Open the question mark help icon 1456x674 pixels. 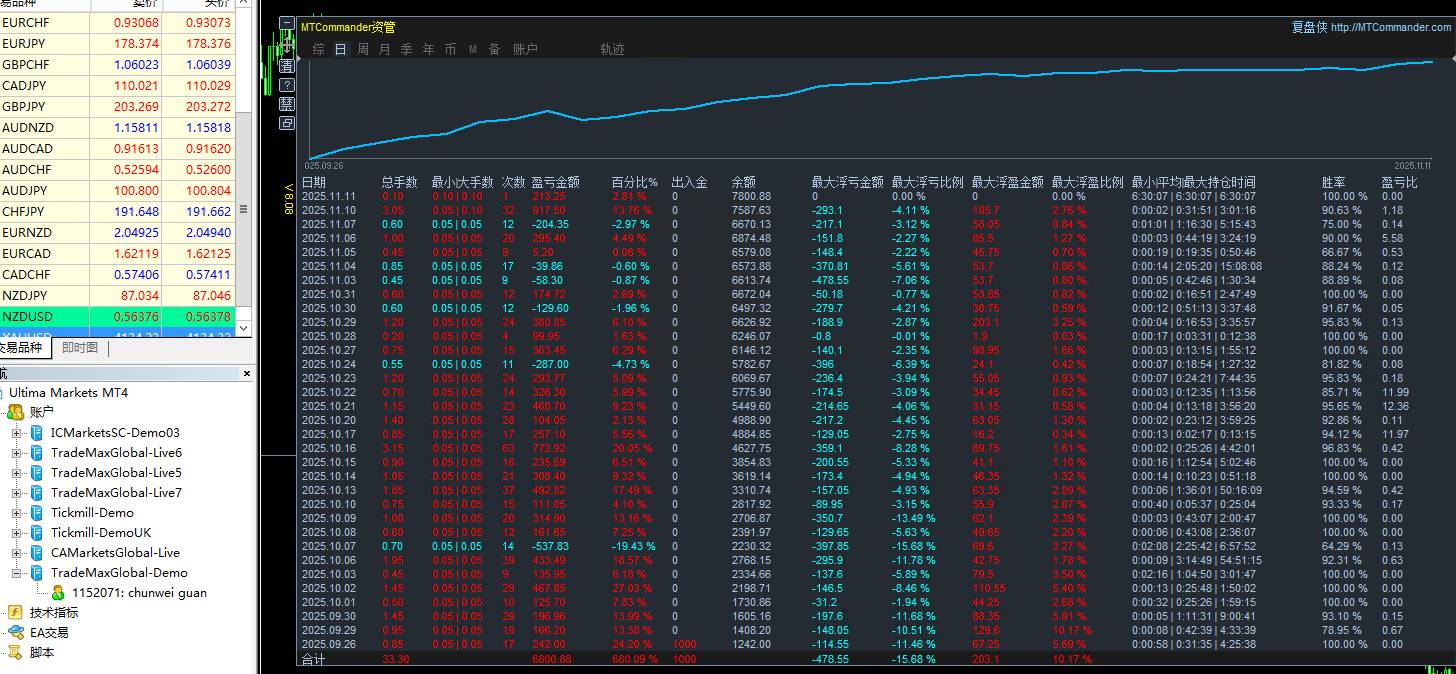point(287,84)
